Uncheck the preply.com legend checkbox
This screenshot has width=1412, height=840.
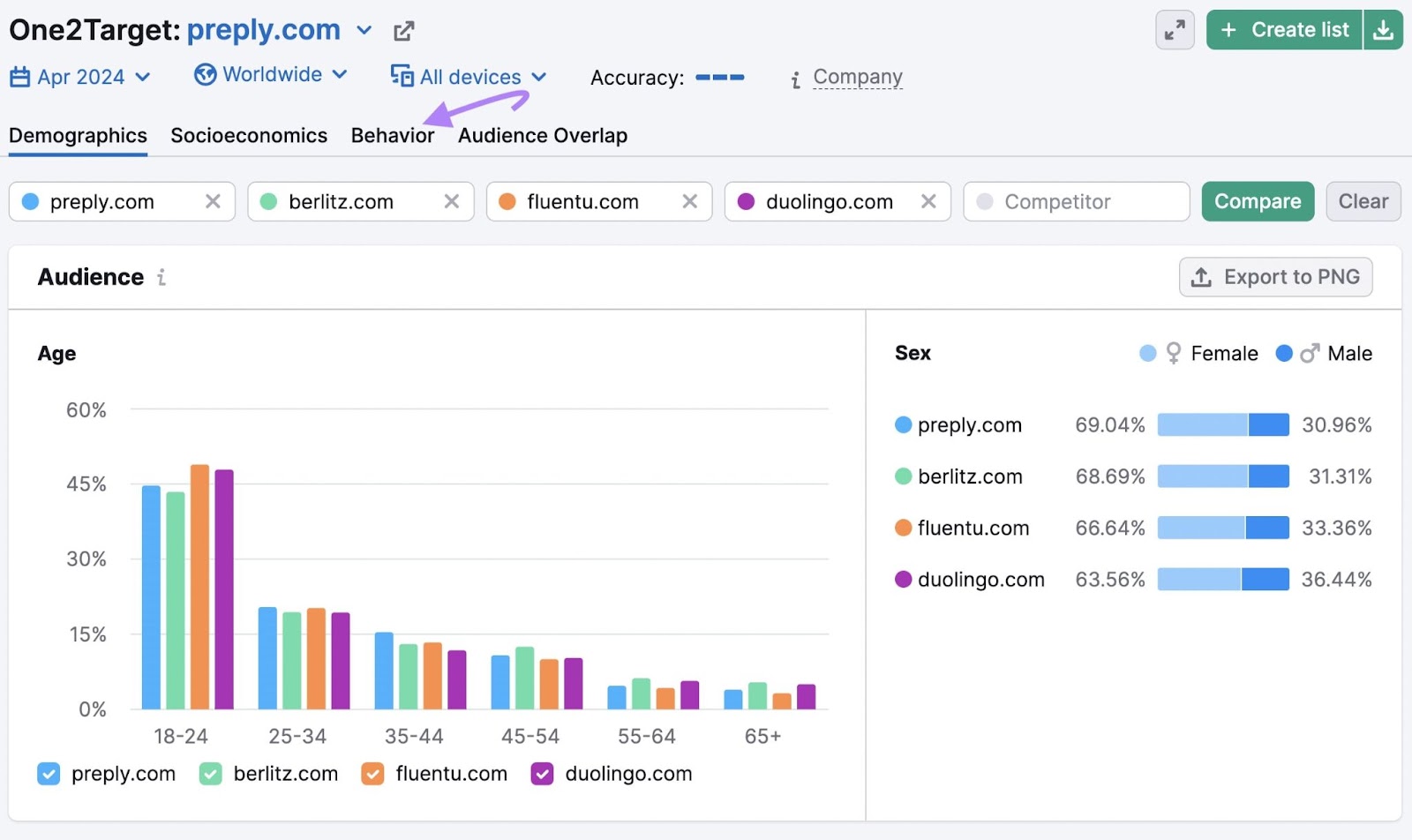click(x=49, y=774)
